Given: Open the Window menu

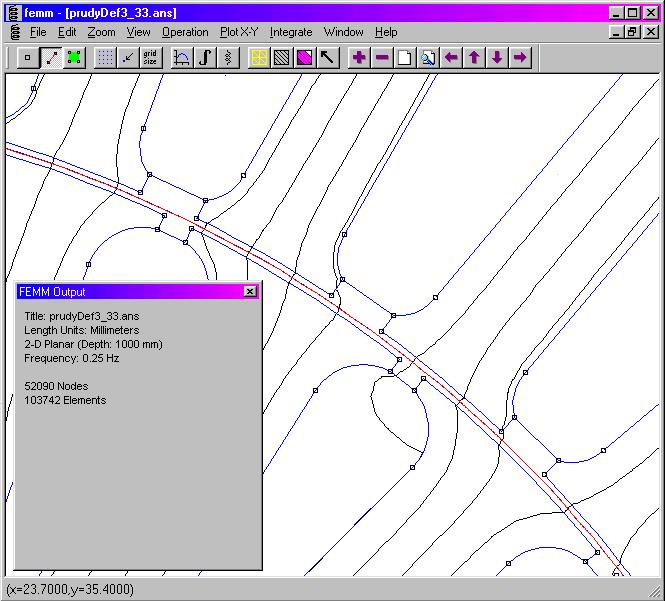Looking at the screenshot, I should click(x=344, y=32).
